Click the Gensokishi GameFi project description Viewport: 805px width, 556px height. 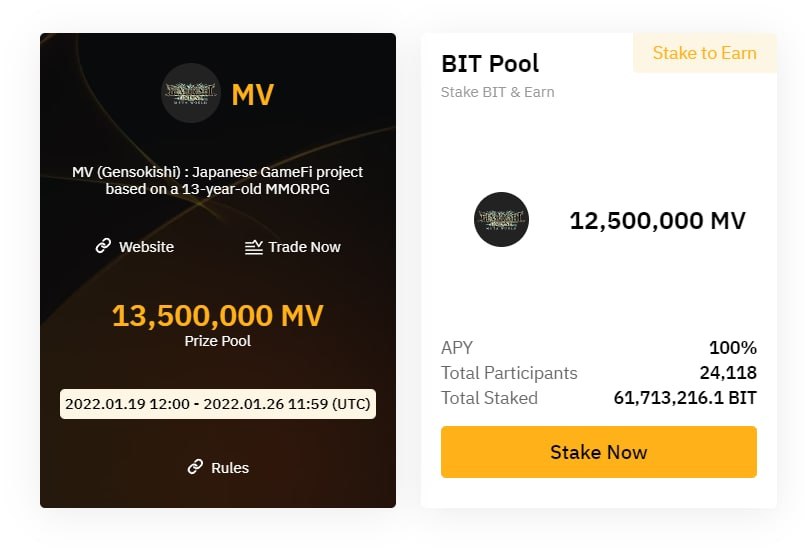(x=218, y=180)
